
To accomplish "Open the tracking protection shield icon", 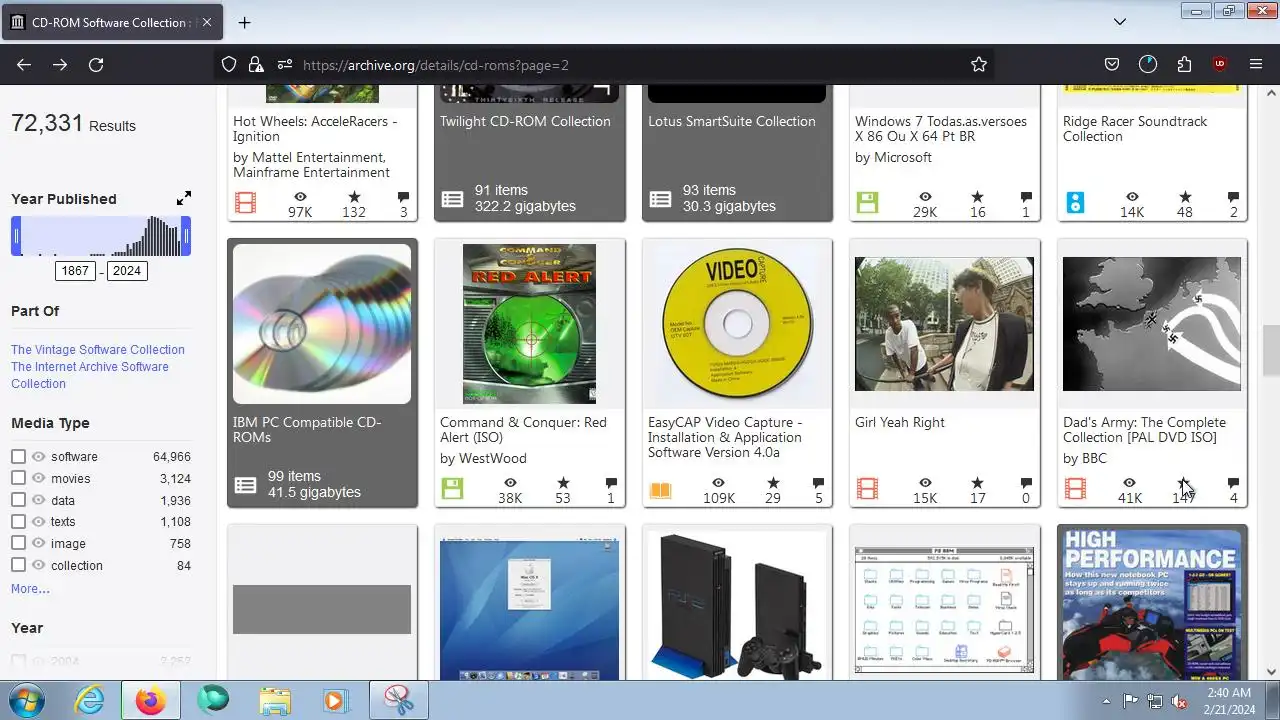I will tap(229, 64).
